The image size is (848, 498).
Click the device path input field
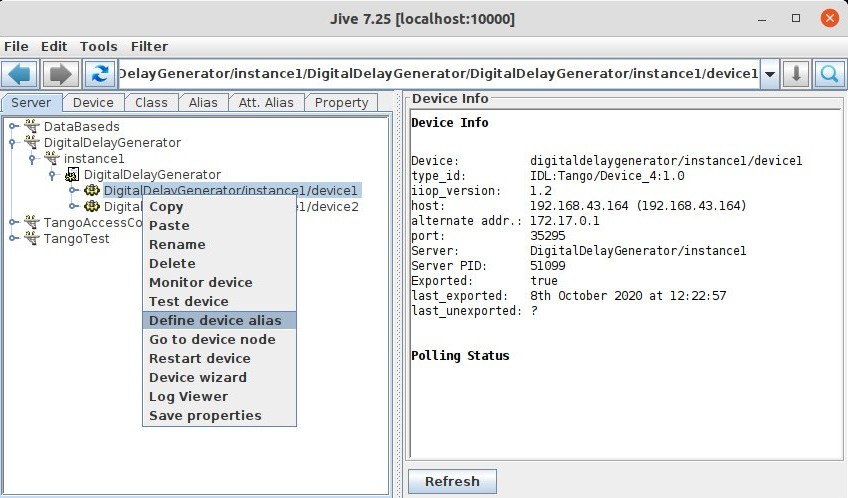pos(439,74)
